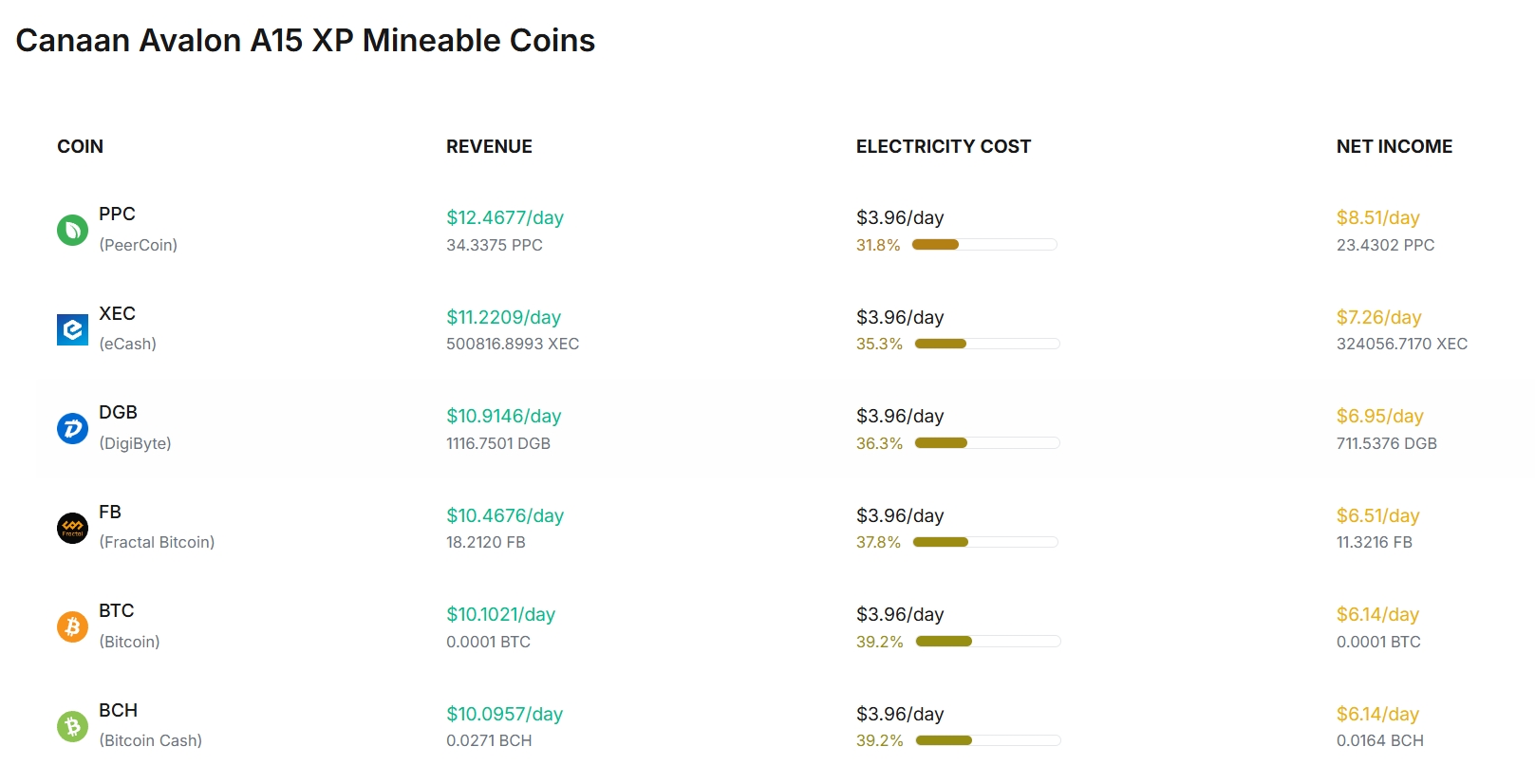1535x784 pixels.
Task: Click the DigiByte blue circle icon
Action: coord(72,428)
